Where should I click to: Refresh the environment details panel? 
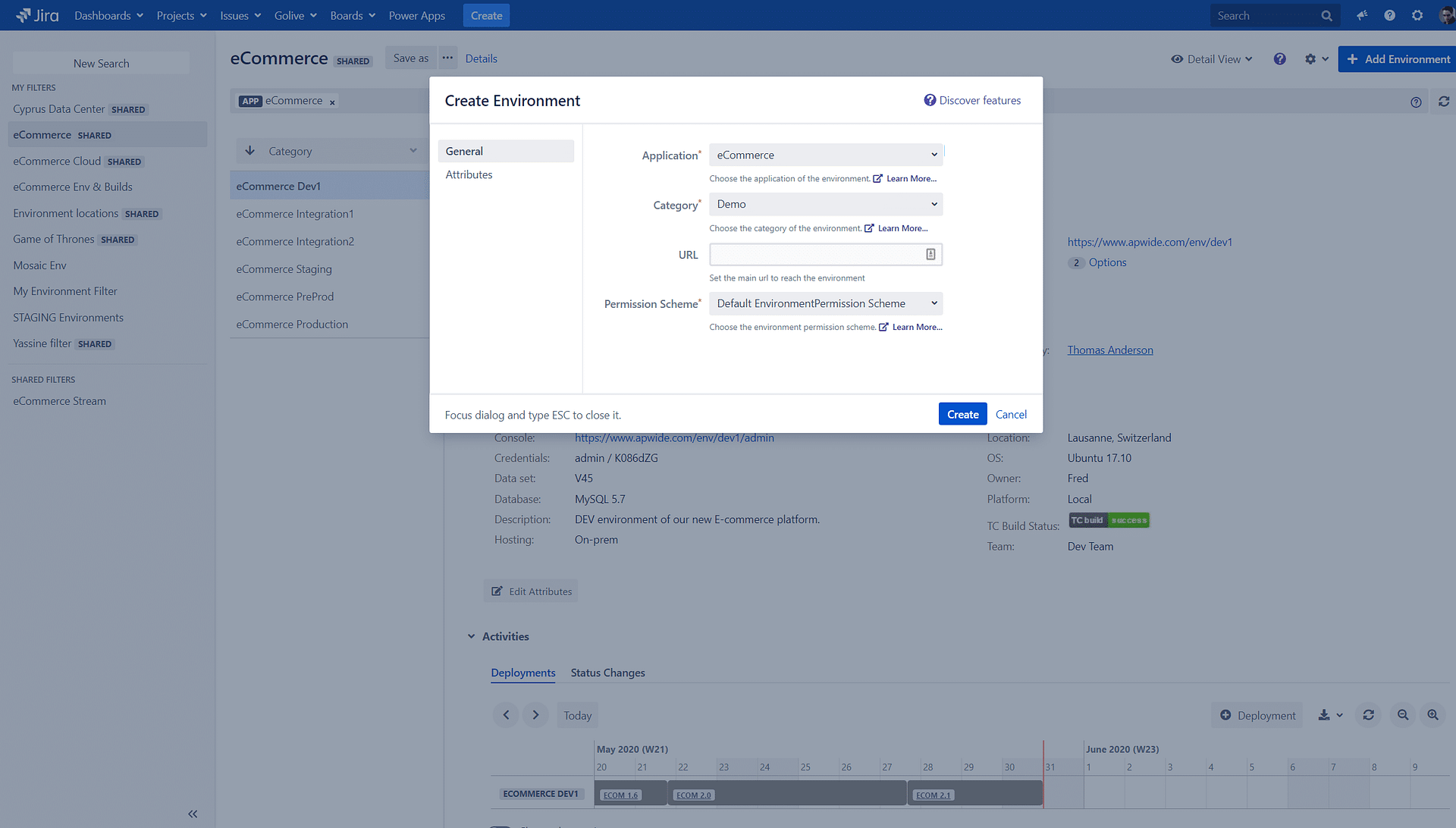tap(1444, 101)
